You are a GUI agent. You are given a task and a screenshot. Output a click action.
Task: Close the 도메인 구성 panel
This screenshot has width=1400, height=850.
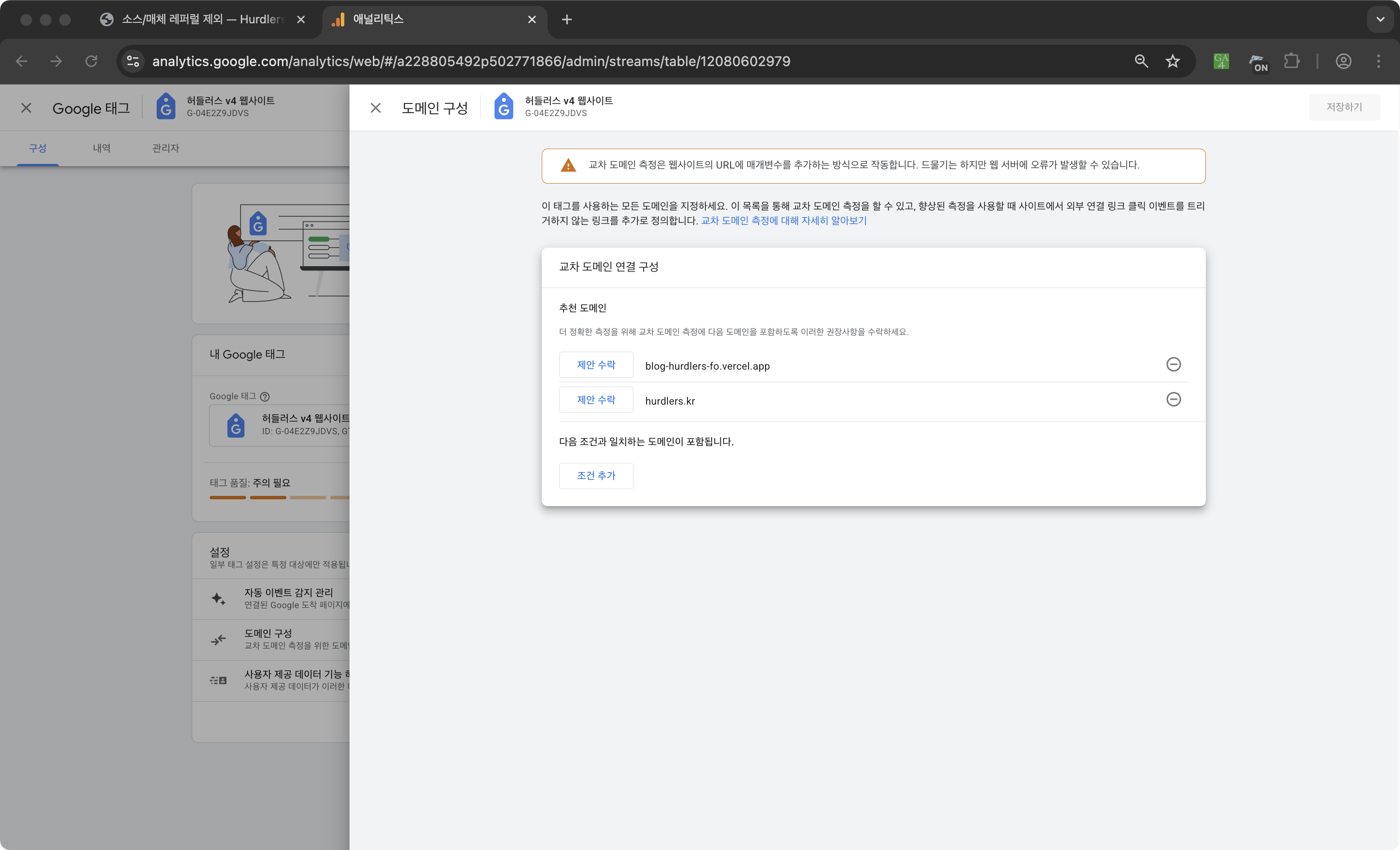(376, 108)
